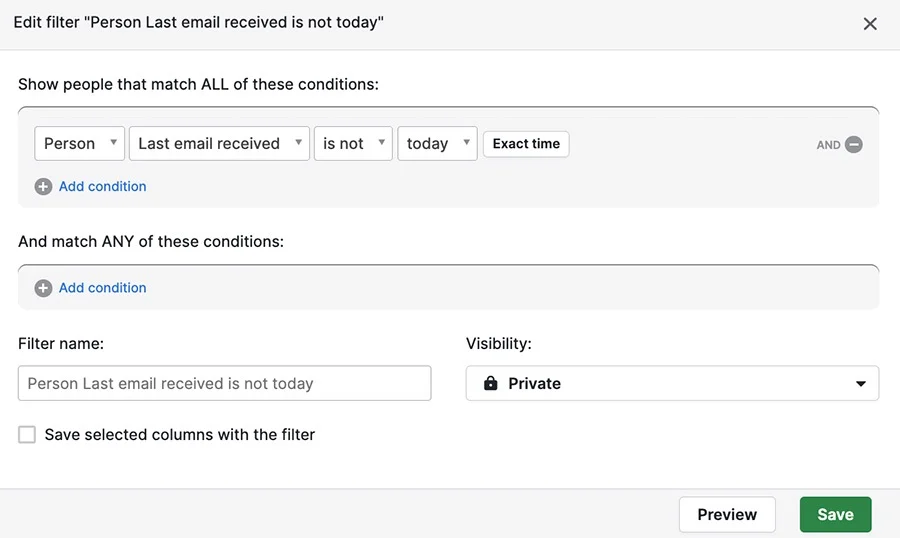Screen dimensions: 900x538
Task: Click the Save selected columns label text
Action: (x=180, y=435)
